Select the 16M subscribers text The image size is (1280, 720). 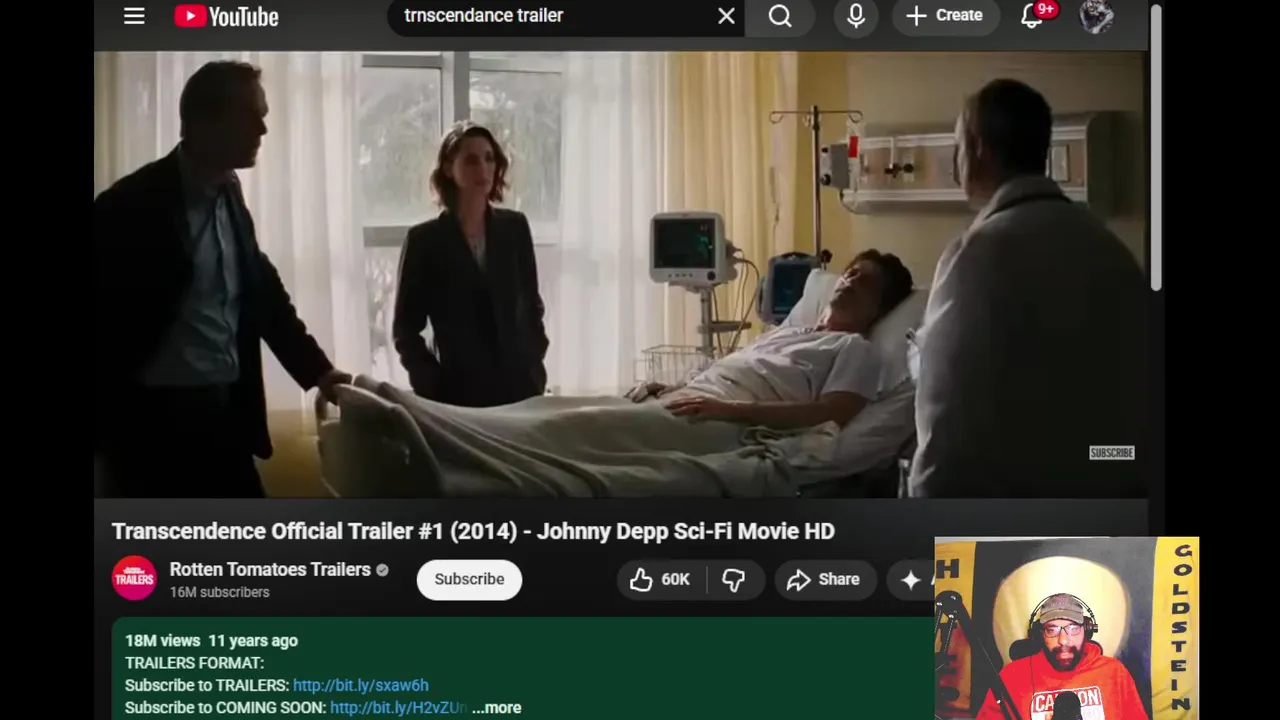219,592
